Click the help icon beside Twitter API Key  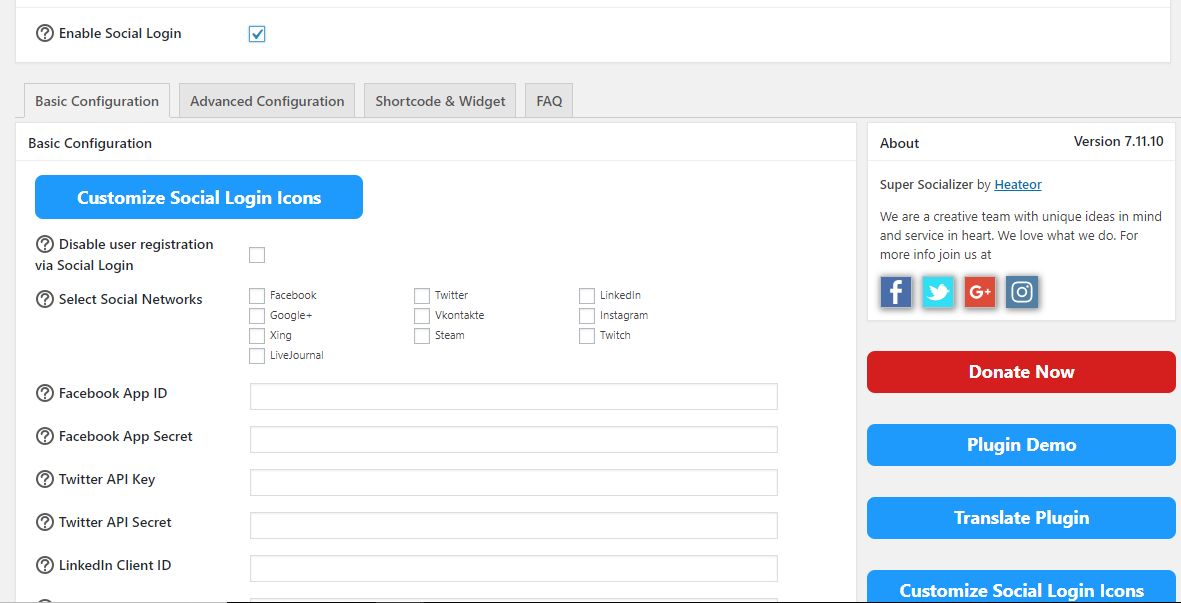pos(44,479)
